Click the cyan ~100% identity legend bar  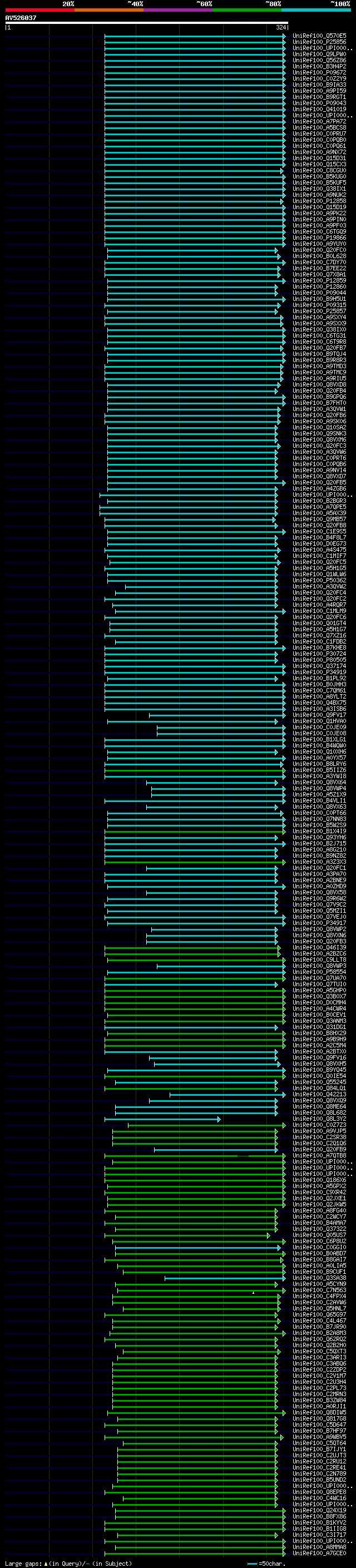(316, 10)
